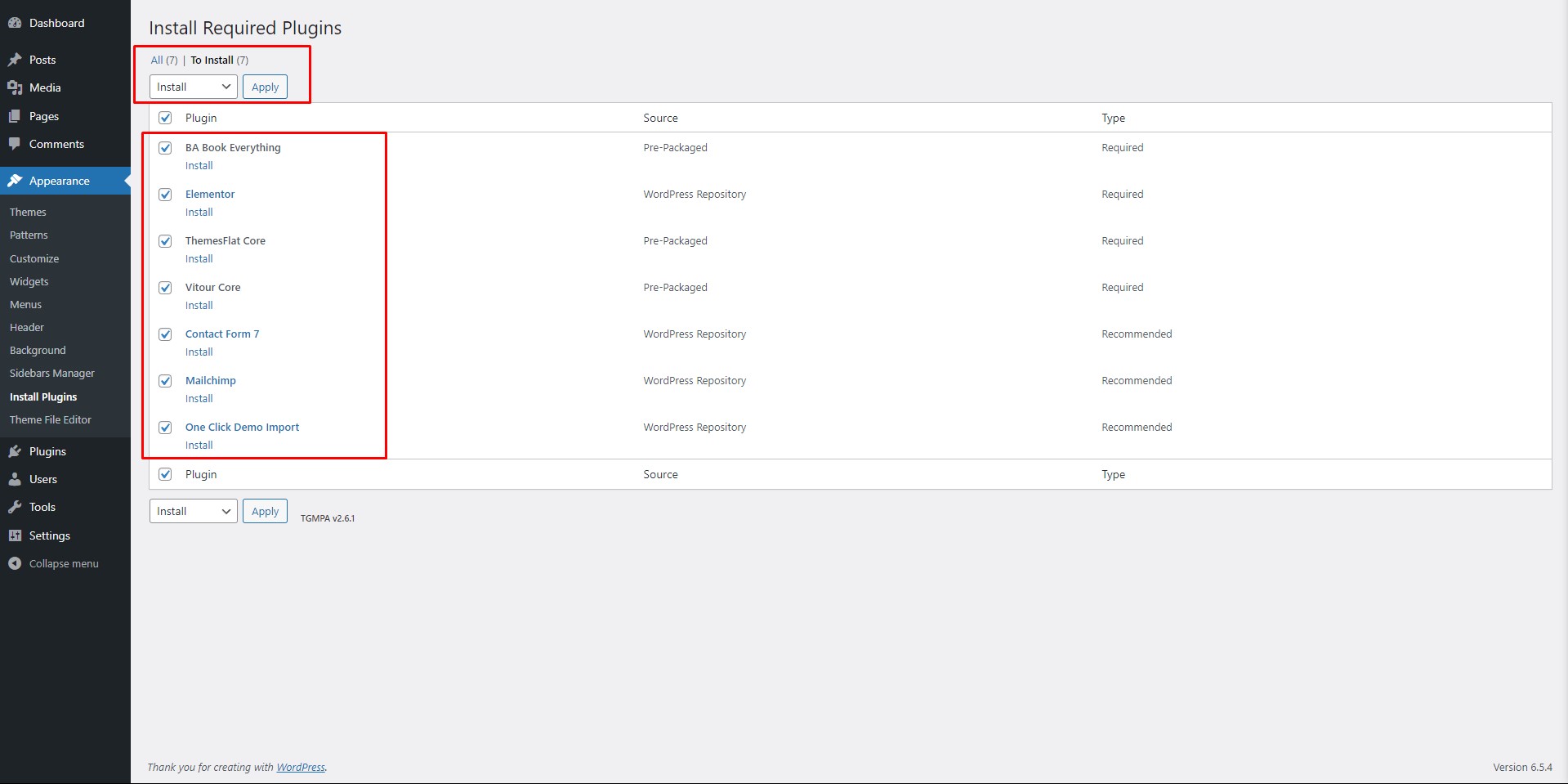Uncheck the Vitour Core checkbox
Screen dimensions: 1568x784
coord(165,288)
